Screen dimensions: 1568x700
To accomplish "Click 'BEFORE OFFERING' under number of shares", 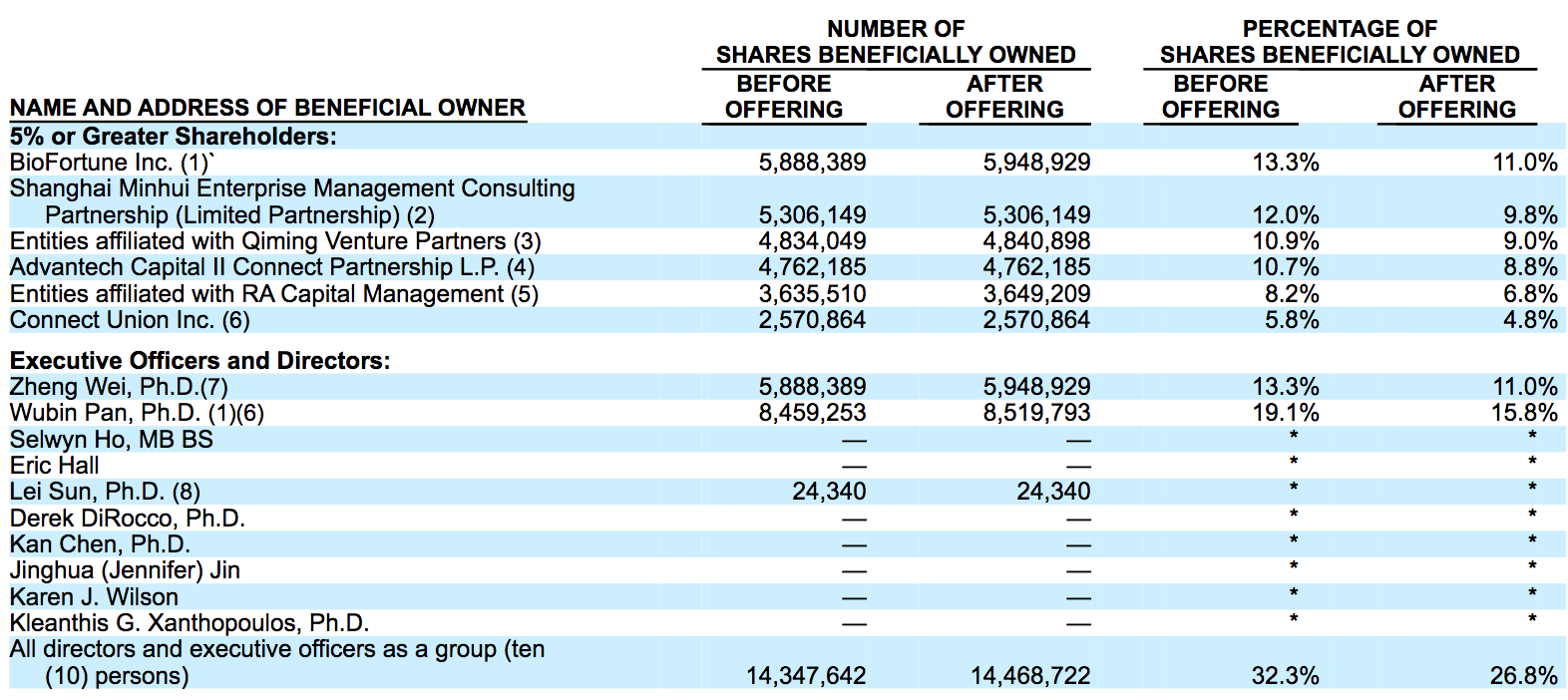I will pos(784,97).
